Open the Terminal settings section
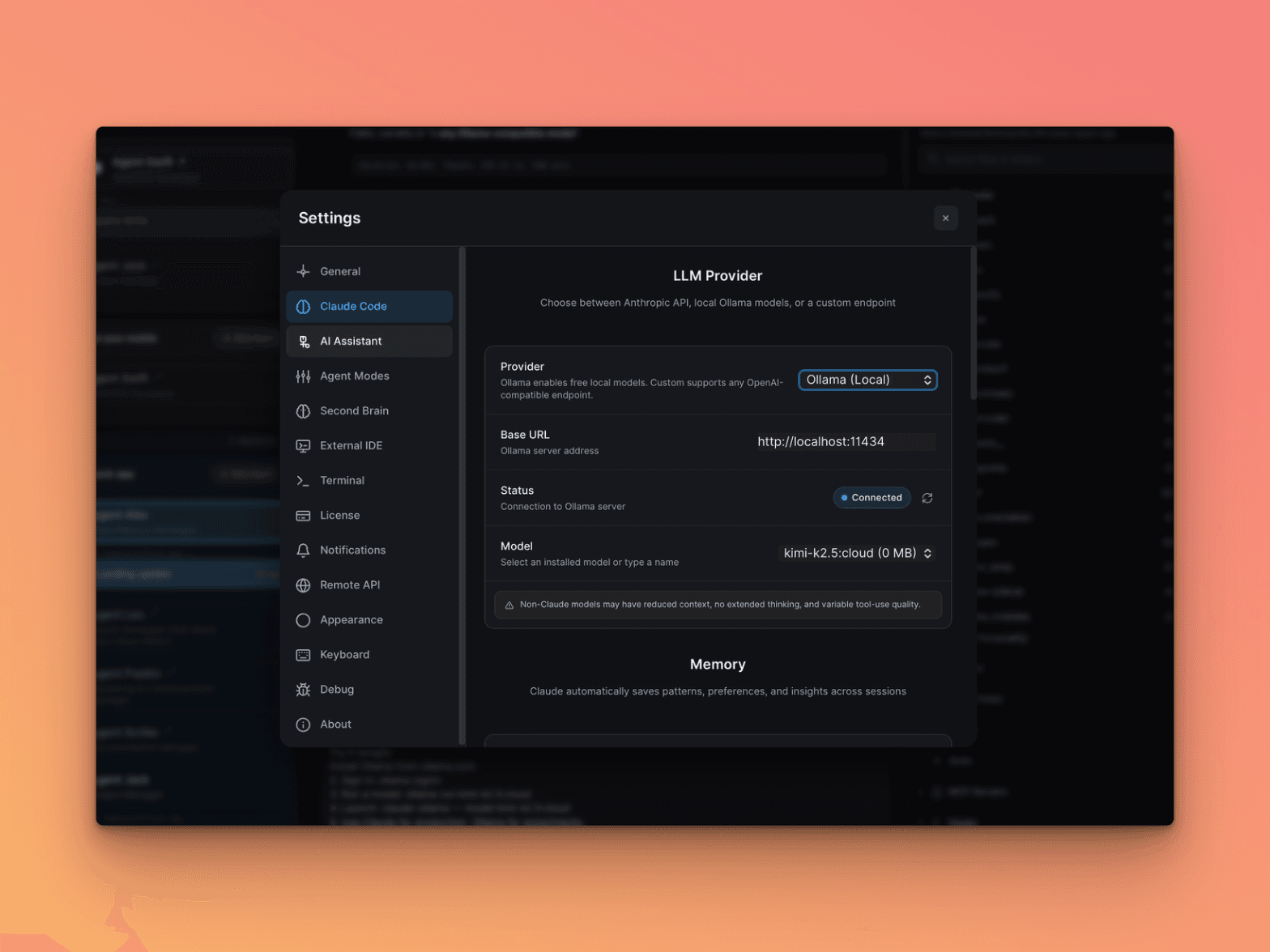Viewport: 1270px width, 952px height. (369, 481)
